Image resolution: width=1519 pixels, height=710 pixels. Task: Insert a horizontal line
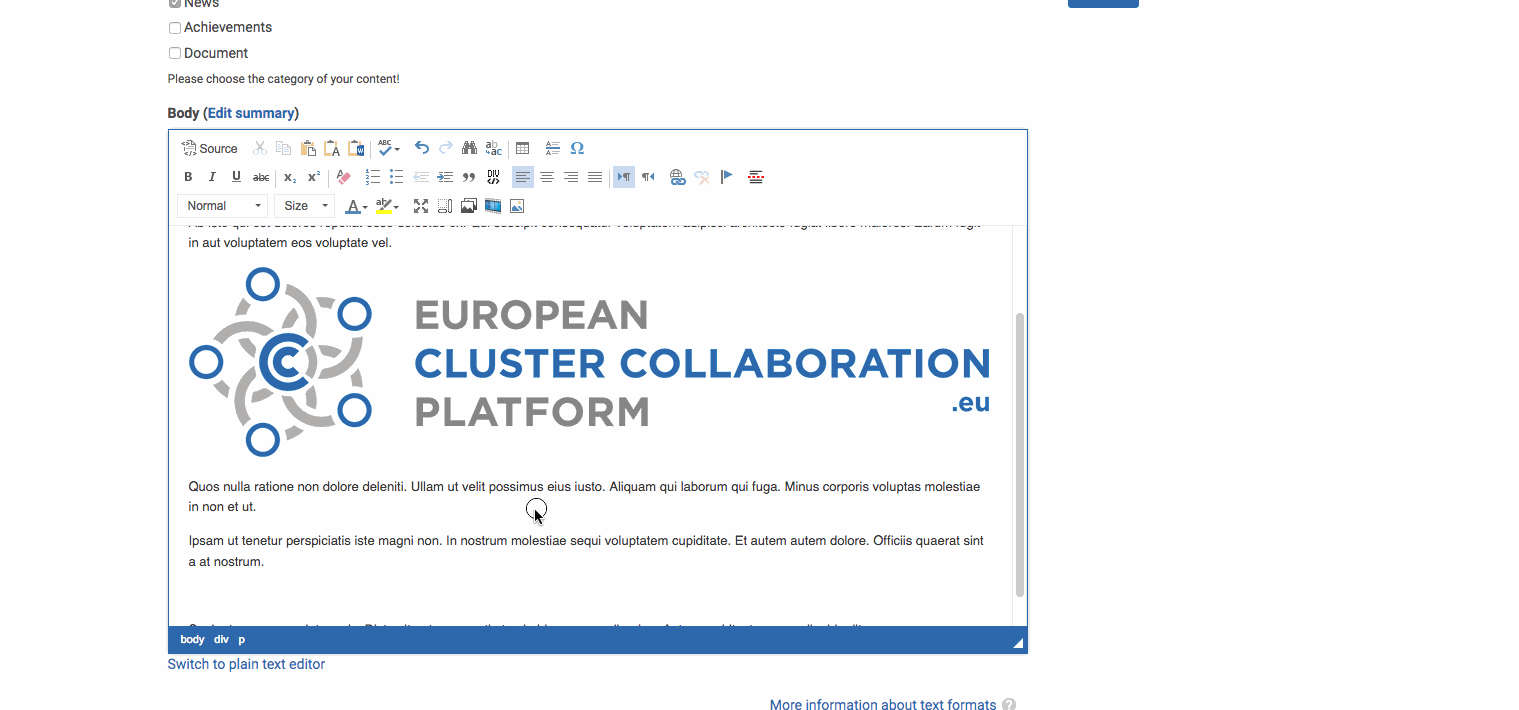click(x=553, y=148)
